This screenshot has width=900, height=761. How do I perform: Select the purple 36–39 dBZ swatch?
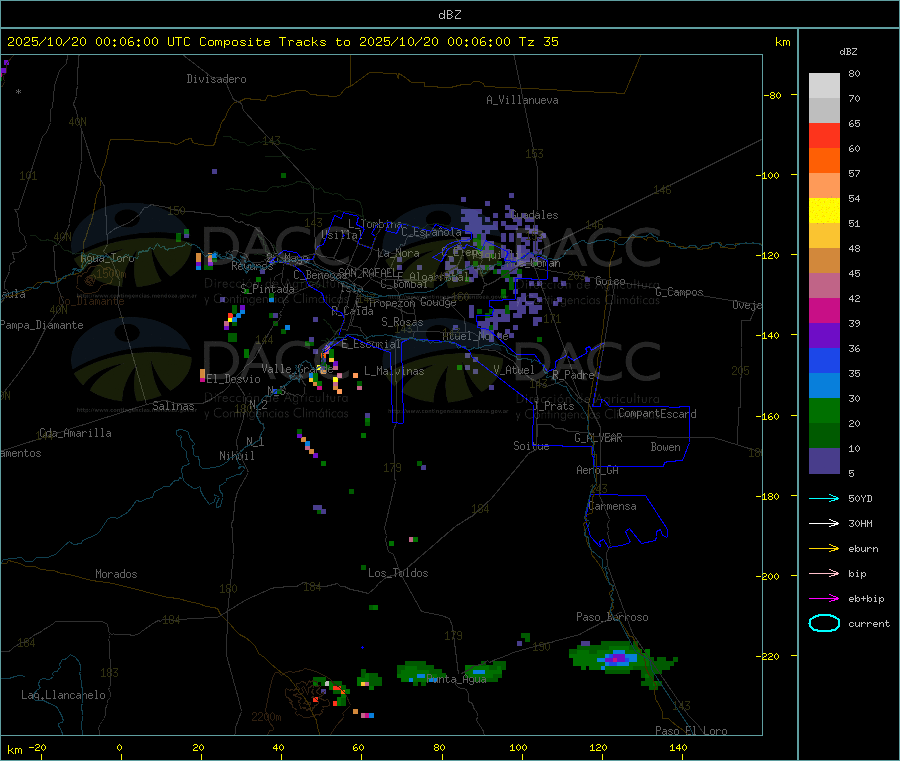824,336
